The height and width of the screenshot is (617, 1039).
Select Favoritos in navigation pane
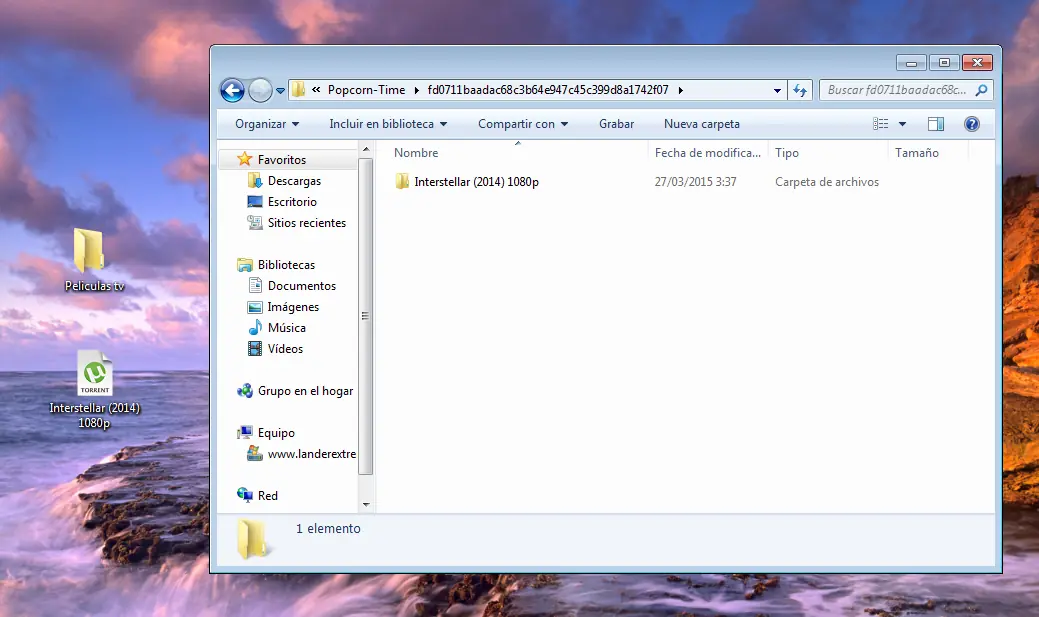click(x=282, y=160)
